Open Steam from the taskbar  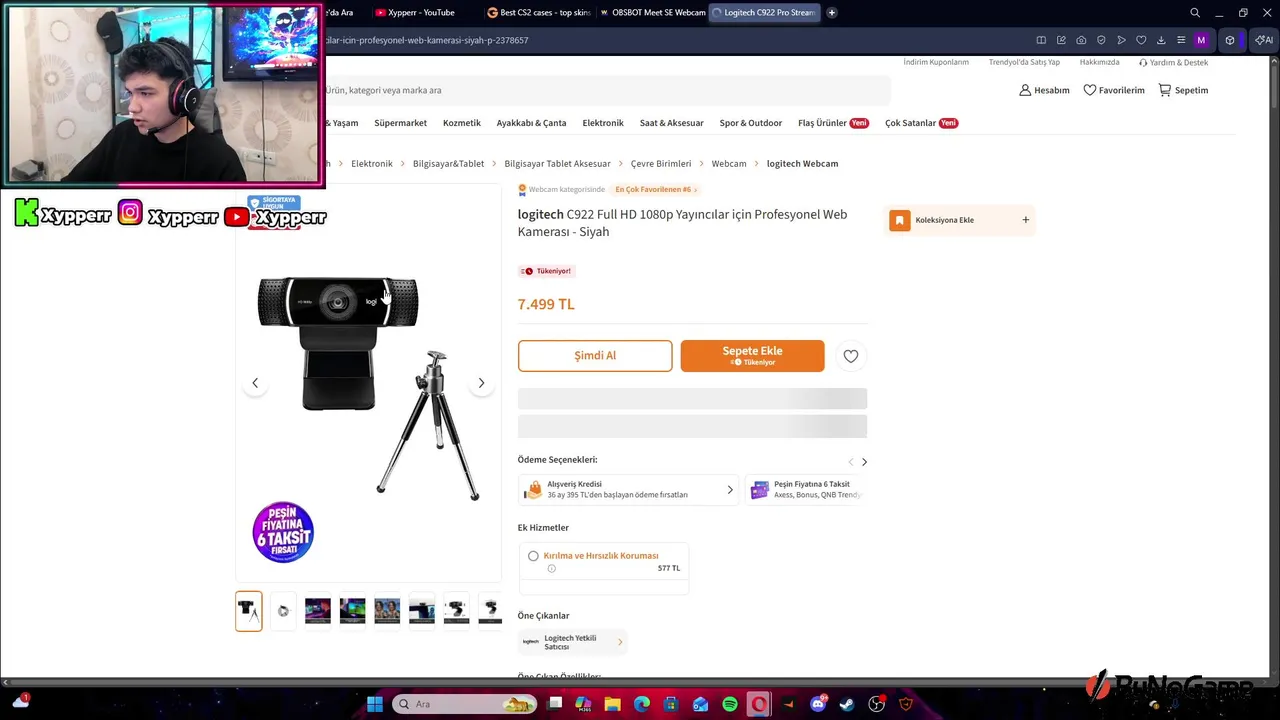[847, 704]
